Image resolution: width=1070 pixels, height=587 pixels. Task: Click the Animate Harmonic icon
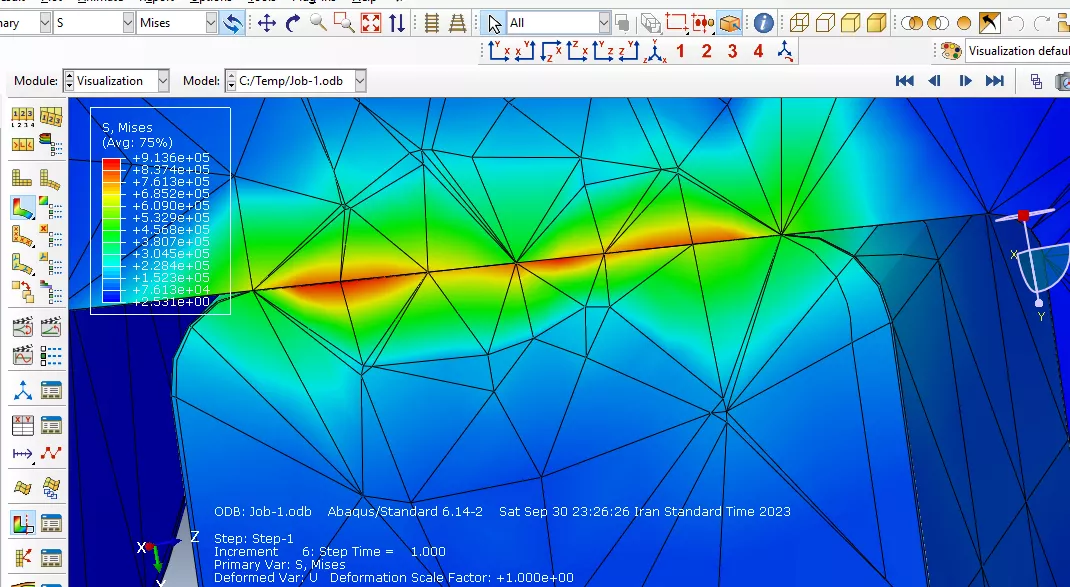click(23, 356)
